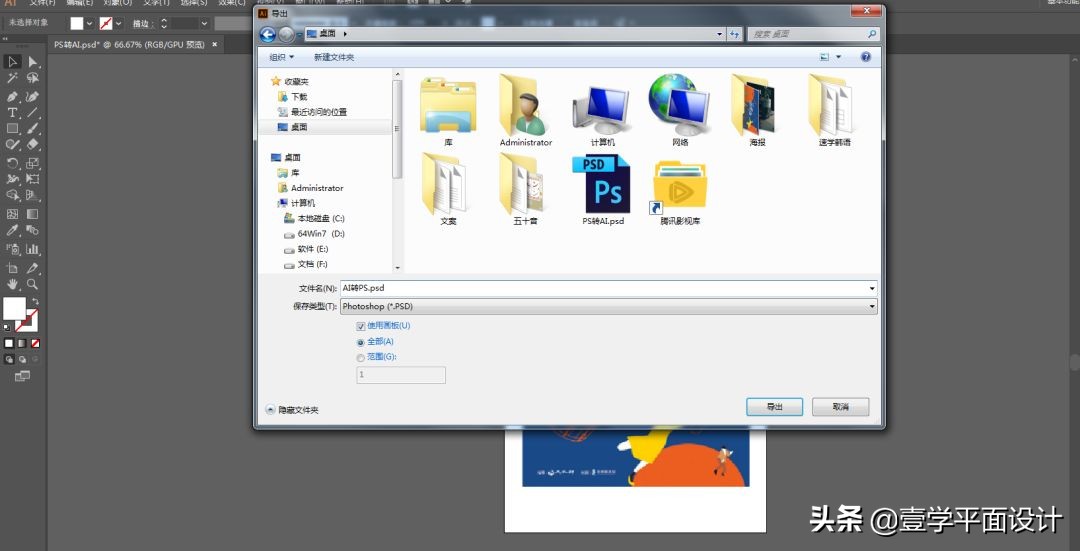
Task: Click the 导出 export button
Action: (774, 407)
